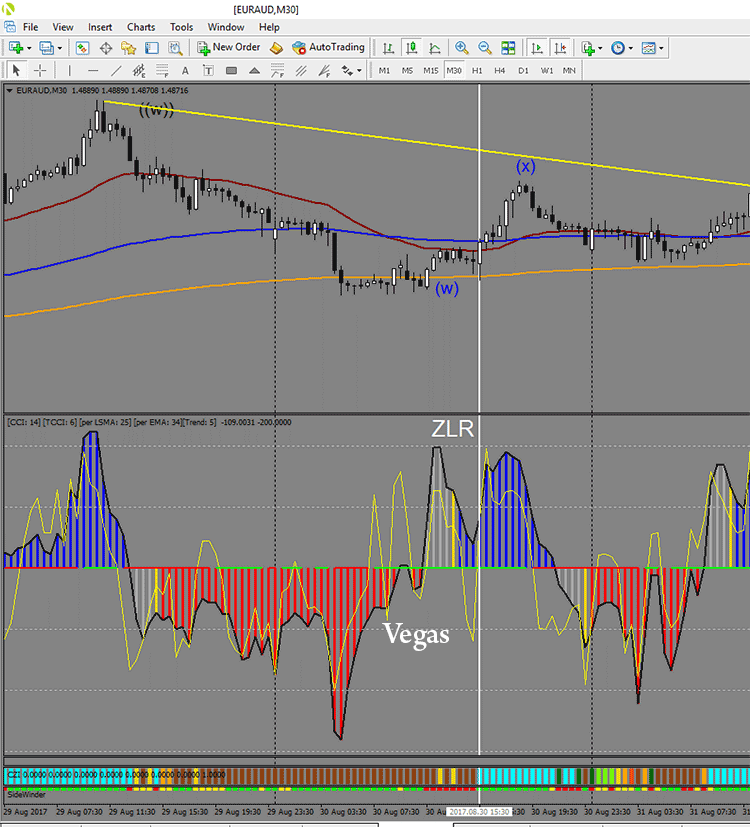Select the Triangle shape tool
This screenshot has height=827, width=750.
(x=254, y=70)
